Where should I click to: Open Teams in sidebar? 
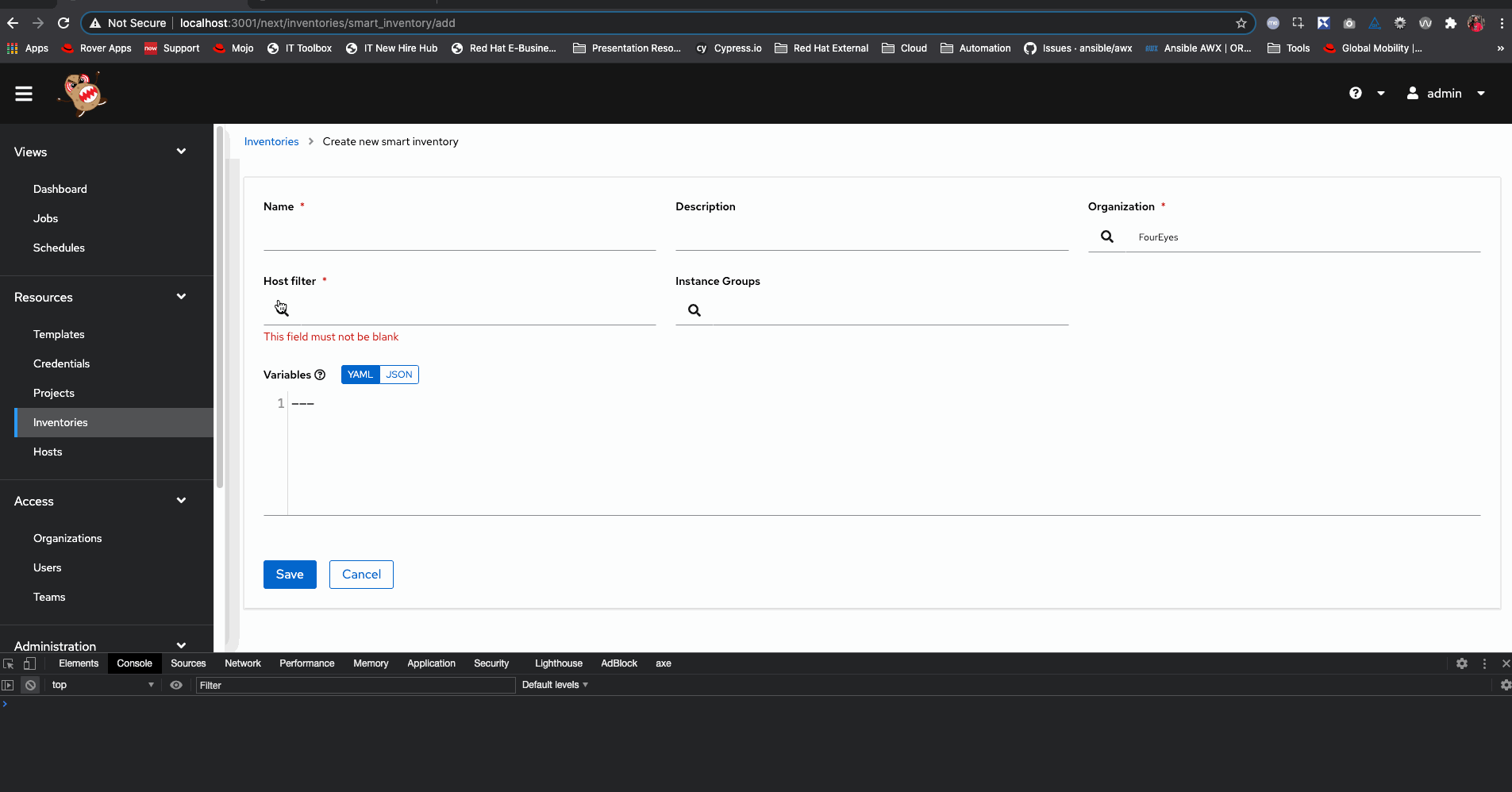[49, 597]
